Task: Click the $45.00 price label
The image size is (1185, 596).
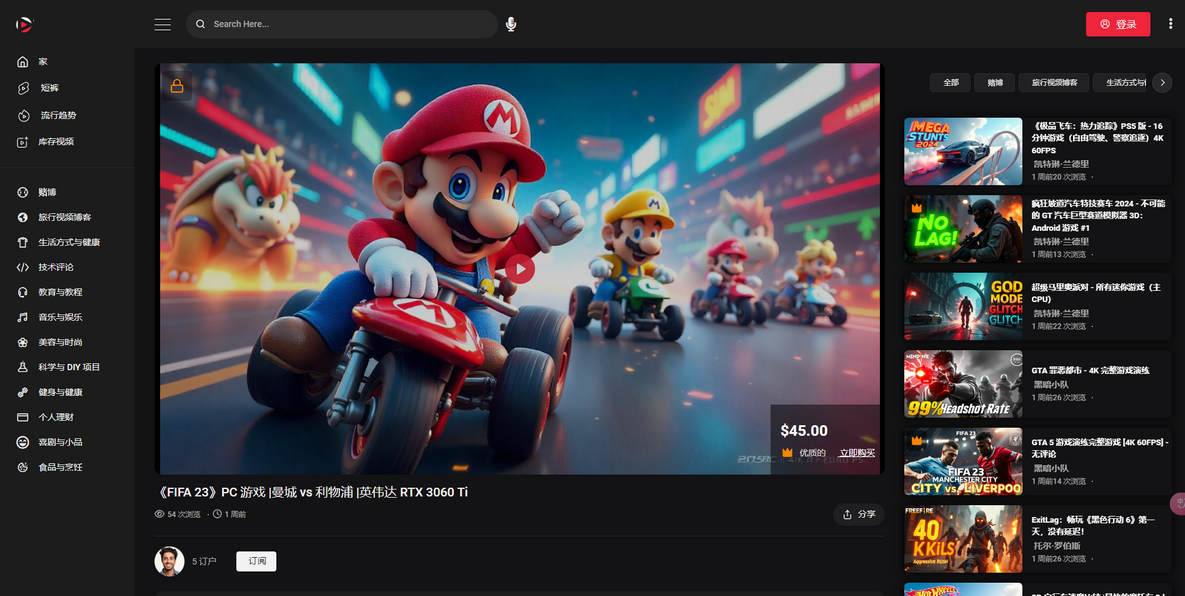Action: pos(804,431)
